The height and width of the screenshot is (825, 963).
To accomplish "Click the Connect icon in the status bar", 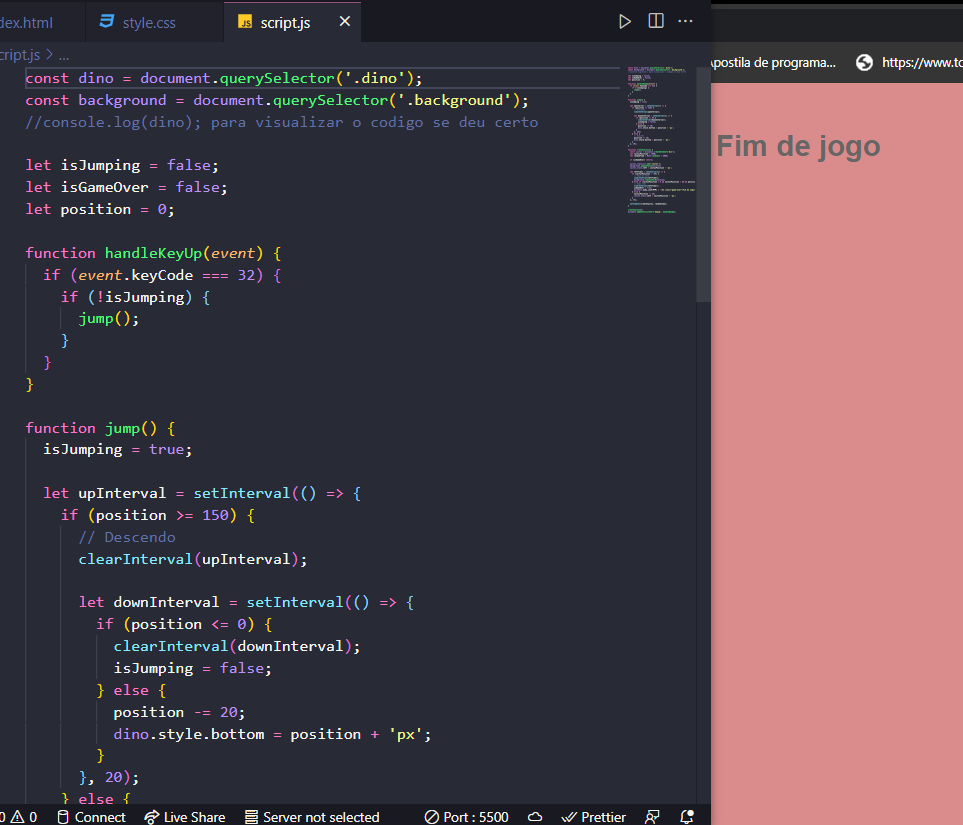I will tap(65, 817).
